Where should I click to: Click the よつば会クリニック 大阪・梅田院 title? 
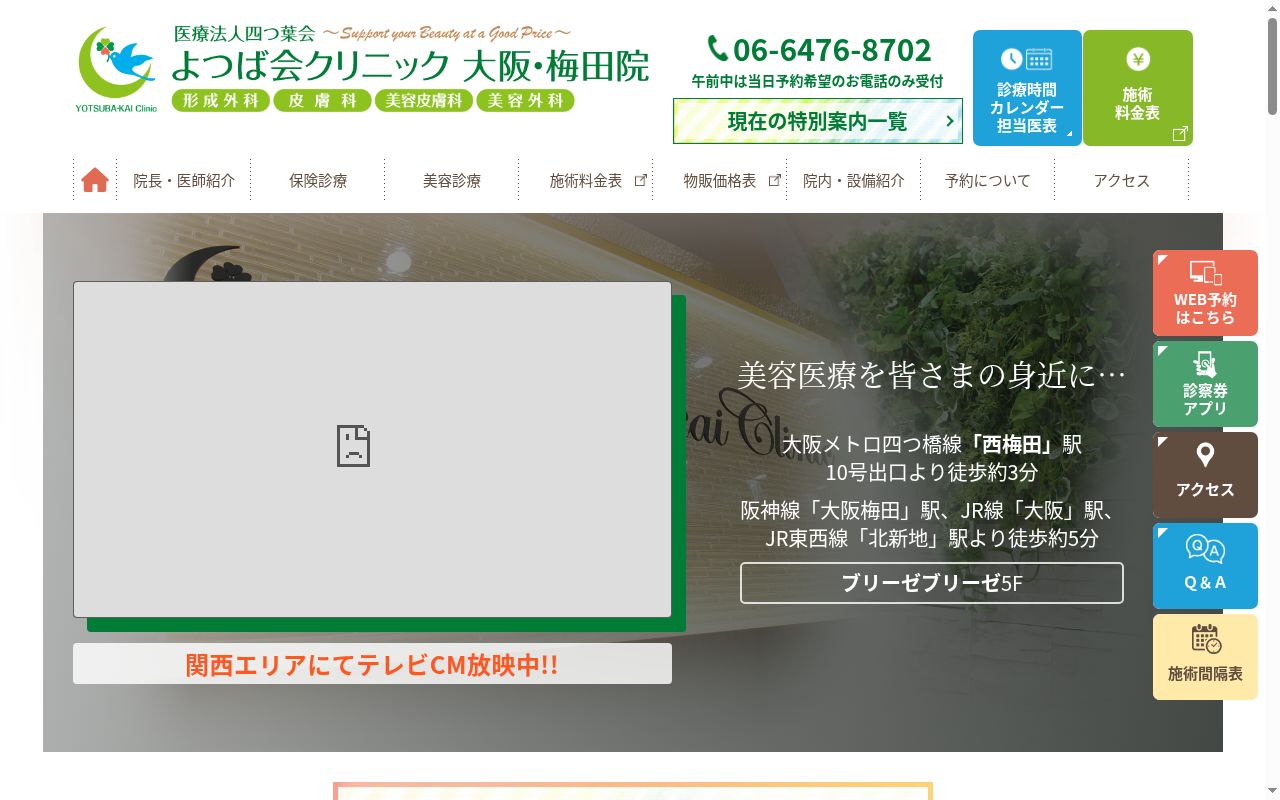(410, 66)
